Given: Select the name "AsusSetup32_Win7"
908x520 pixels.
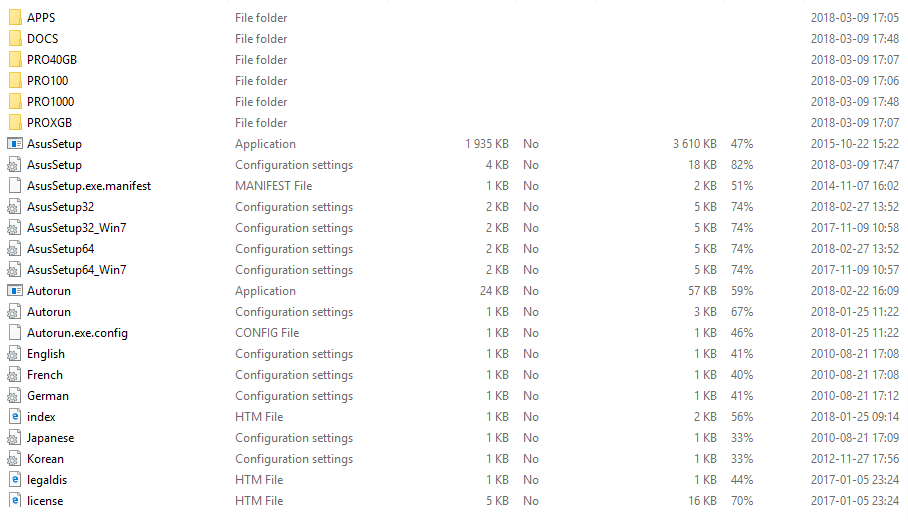Looking at the screenshot, I should click(x=76, y=228).
